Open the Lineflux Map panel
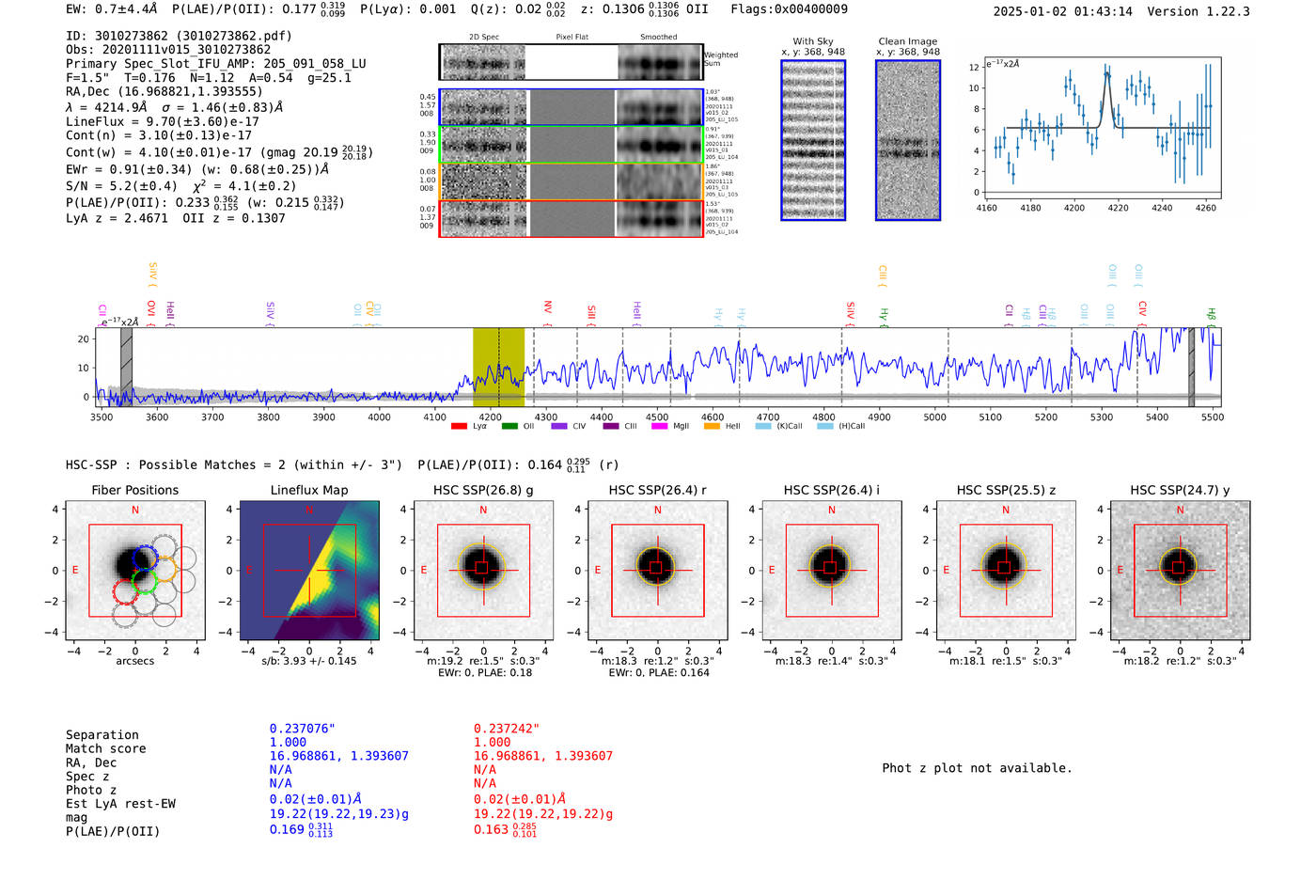Viewport: 1316px width, 896px height. pos(309,570)
